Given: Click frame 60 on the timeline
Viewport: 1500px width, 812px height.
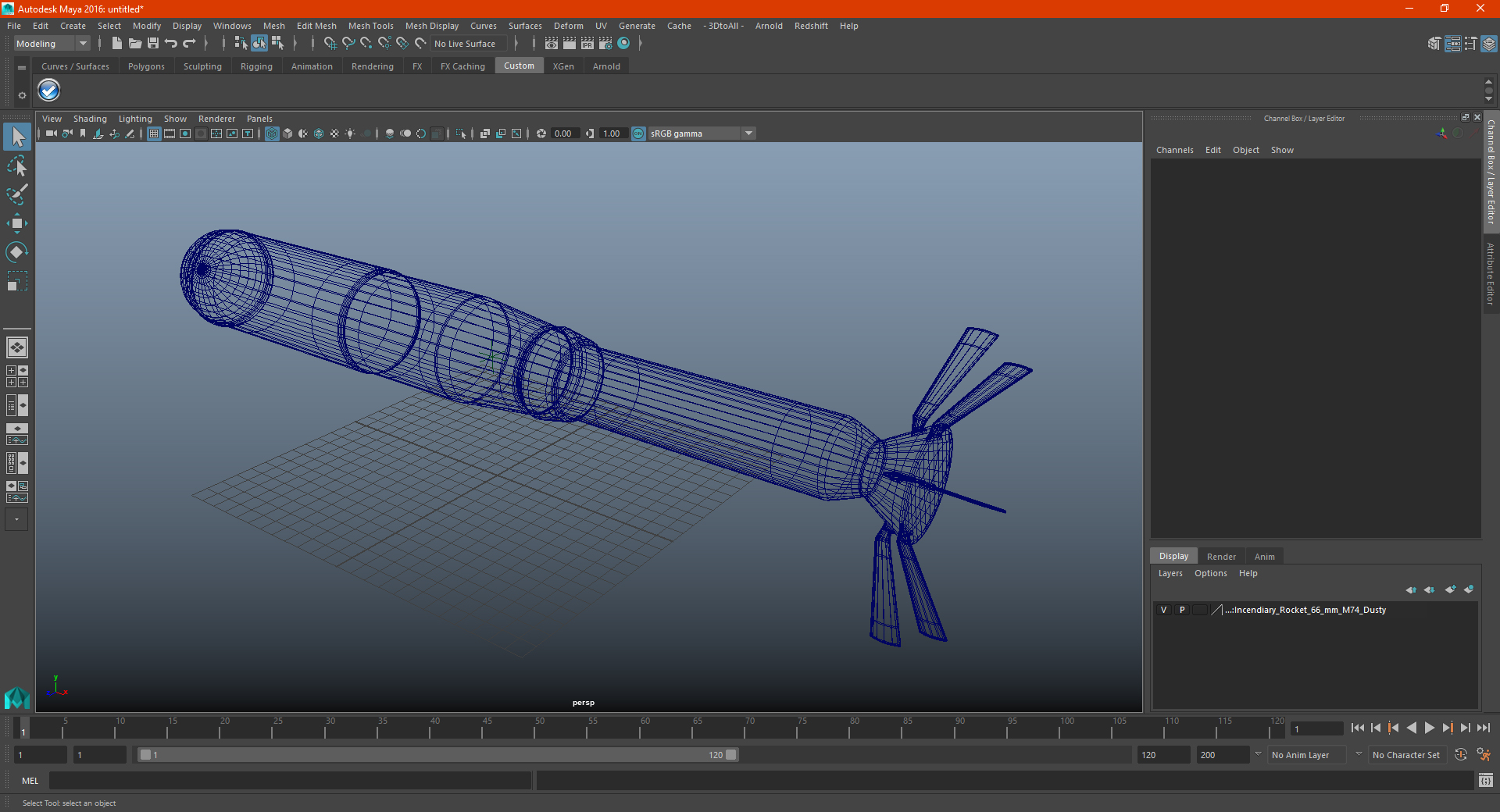Looking at the screenshot, I should tap(645, 728).
